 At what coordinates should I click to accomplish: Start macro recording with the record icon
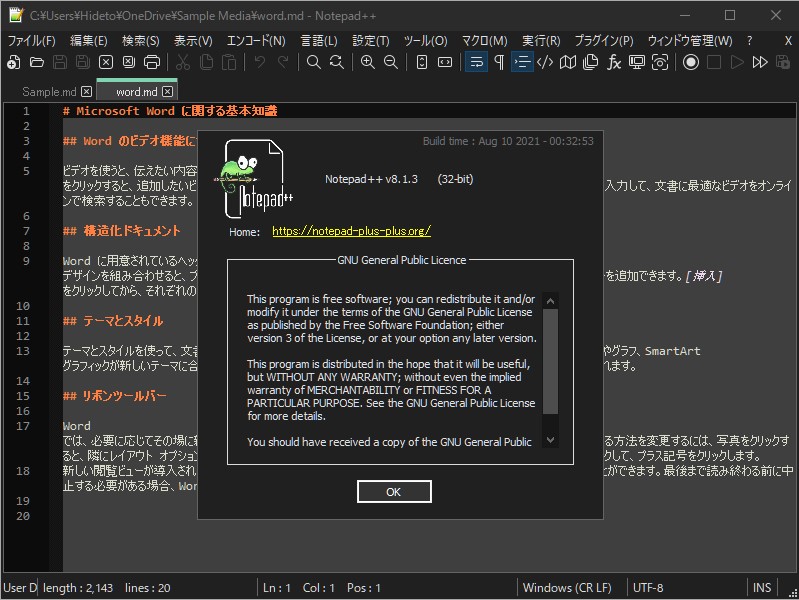click(x=691, y=62)
